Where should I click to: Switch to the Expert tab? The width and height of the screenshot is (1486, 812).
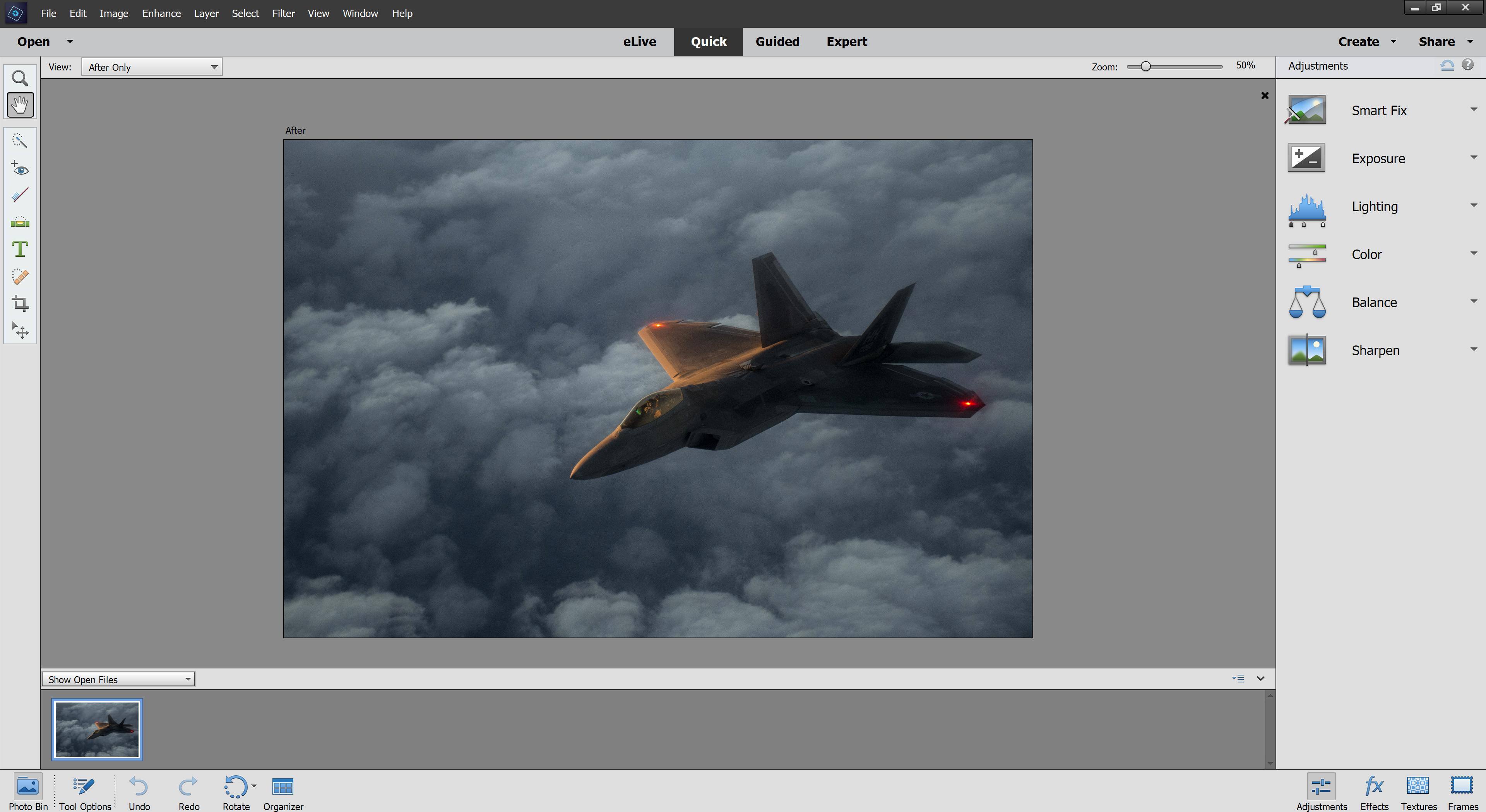tap(846, 41)
